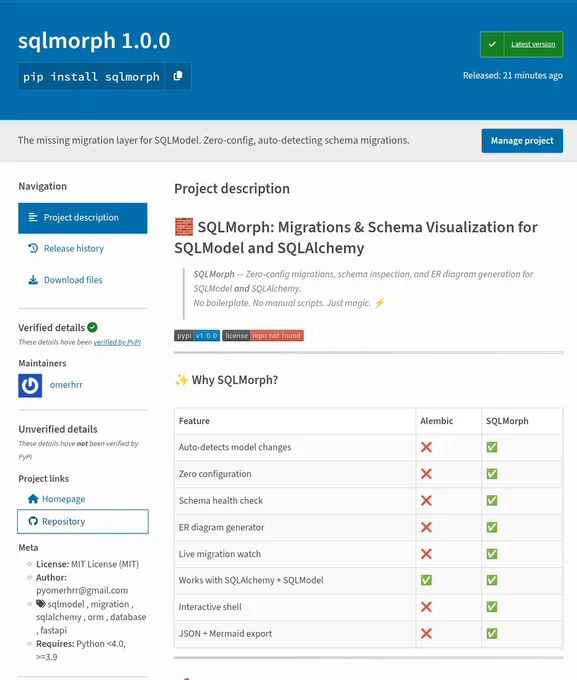Click the Release history clock icon
This screenshot has width=577, height=680.
tap(33, 248)
